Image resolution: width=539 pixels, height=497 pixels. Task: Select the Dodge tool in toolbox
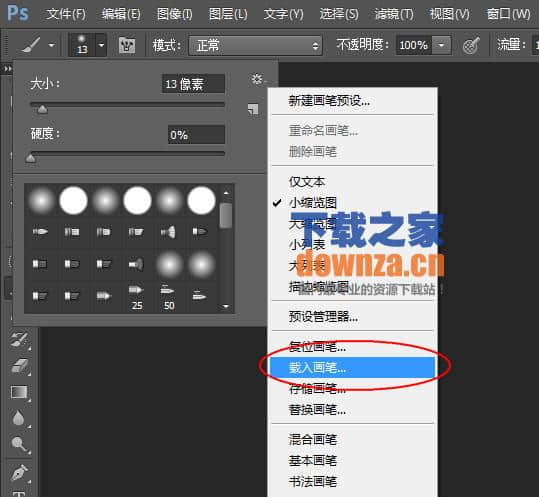click(x=20, y=444)
